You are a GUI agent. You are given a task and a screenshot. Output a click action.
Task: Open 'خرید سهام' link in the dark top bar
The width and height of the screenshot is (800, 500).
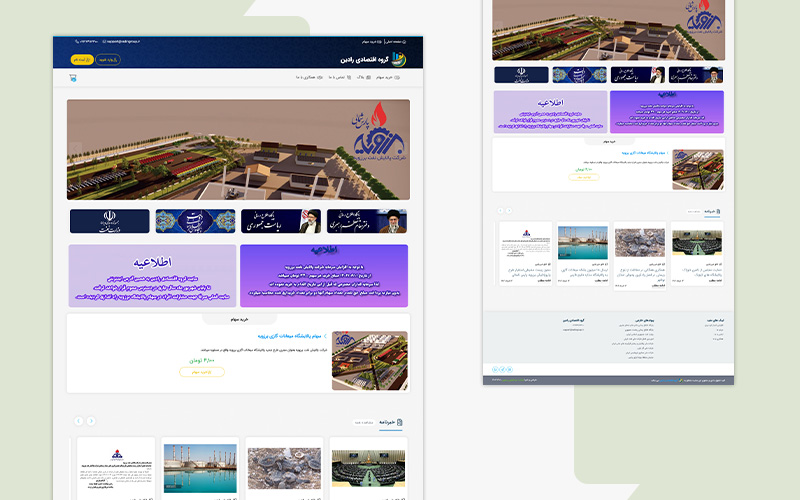(x=372, y=41)
